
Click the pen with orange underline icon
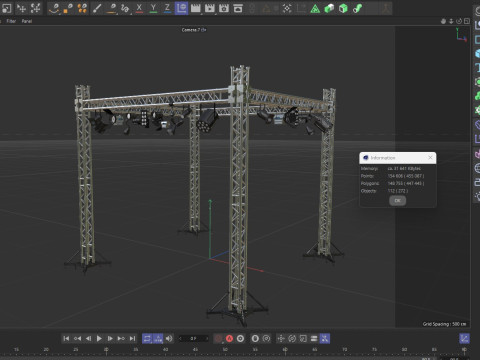111,8
